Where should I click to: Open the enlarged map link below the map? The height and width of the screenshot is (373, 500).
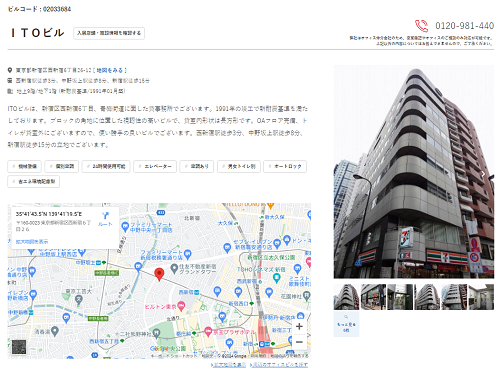(x=229, y=365)
